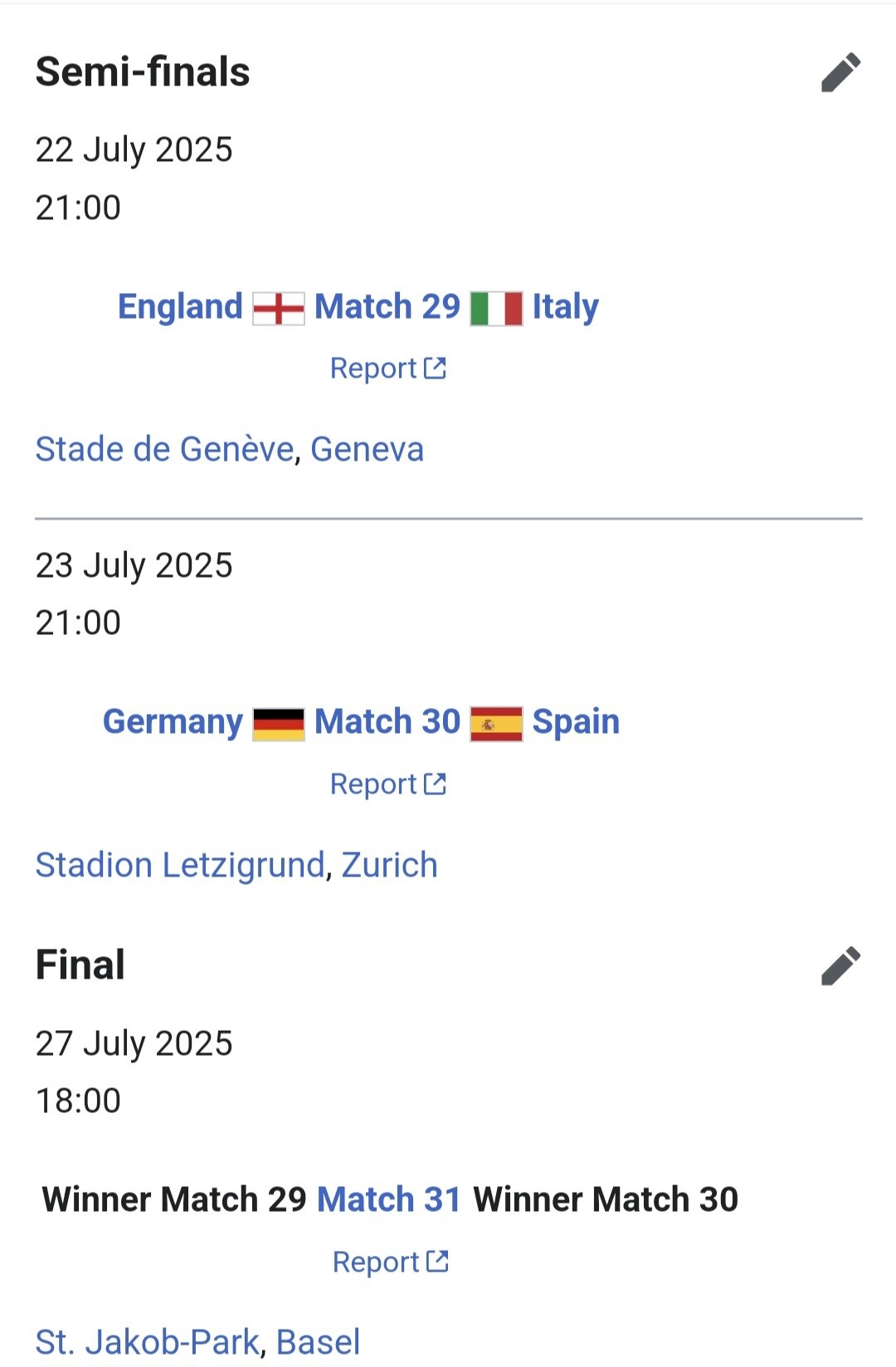Open the Match 31 final link

point(388,1199)
